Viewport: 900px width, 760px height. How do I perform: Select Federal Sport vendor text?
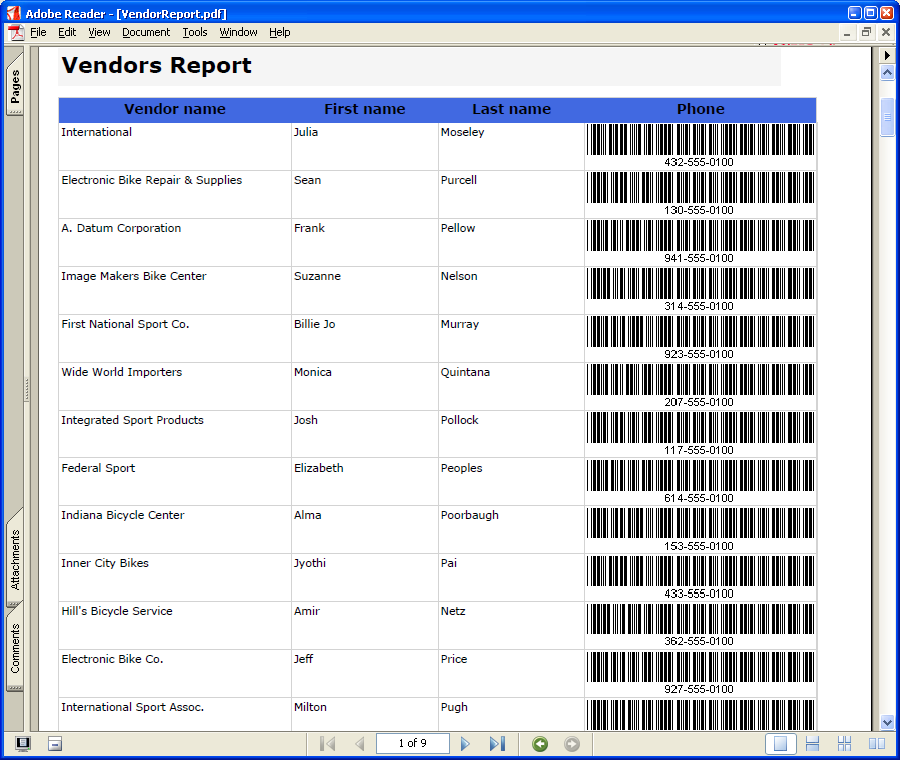click(x=98, y=468)
